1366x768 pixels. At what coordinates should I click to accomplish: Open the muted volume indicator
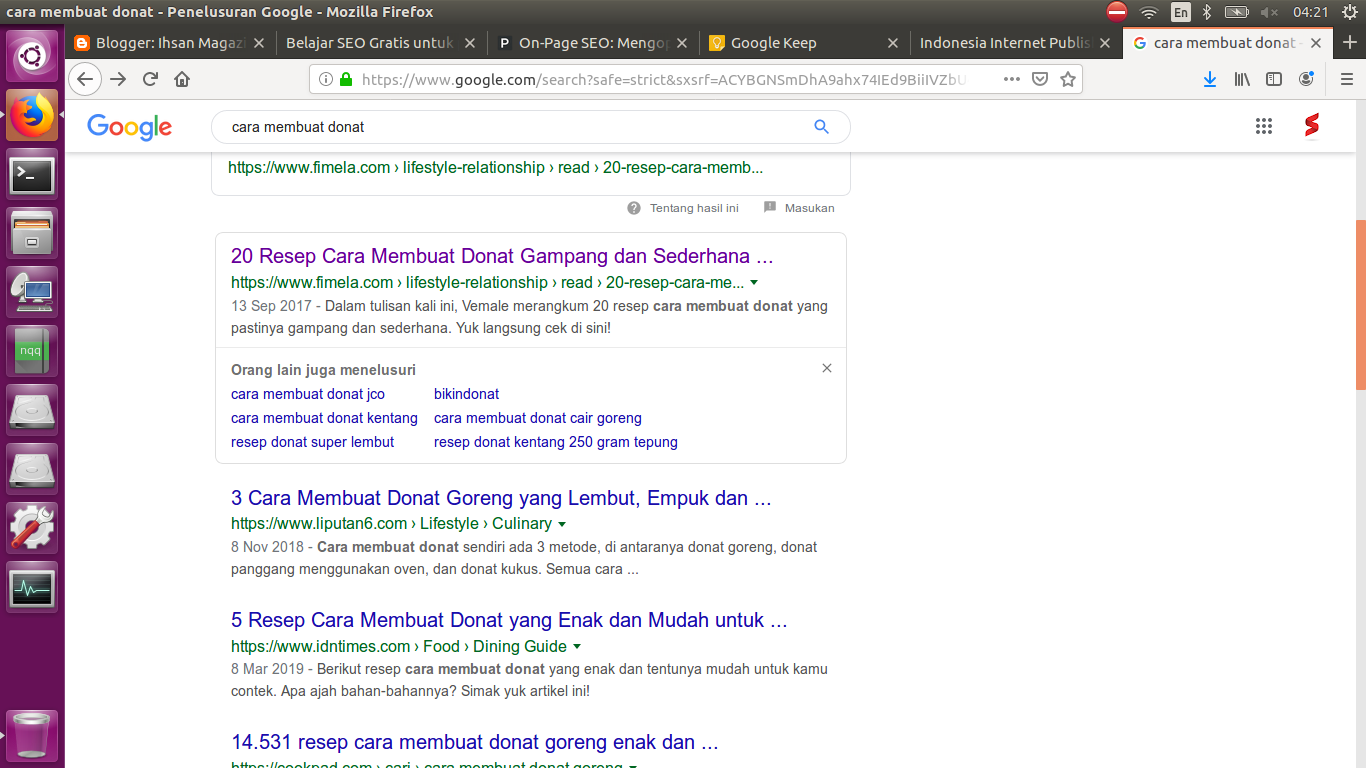pos(1269,12)
